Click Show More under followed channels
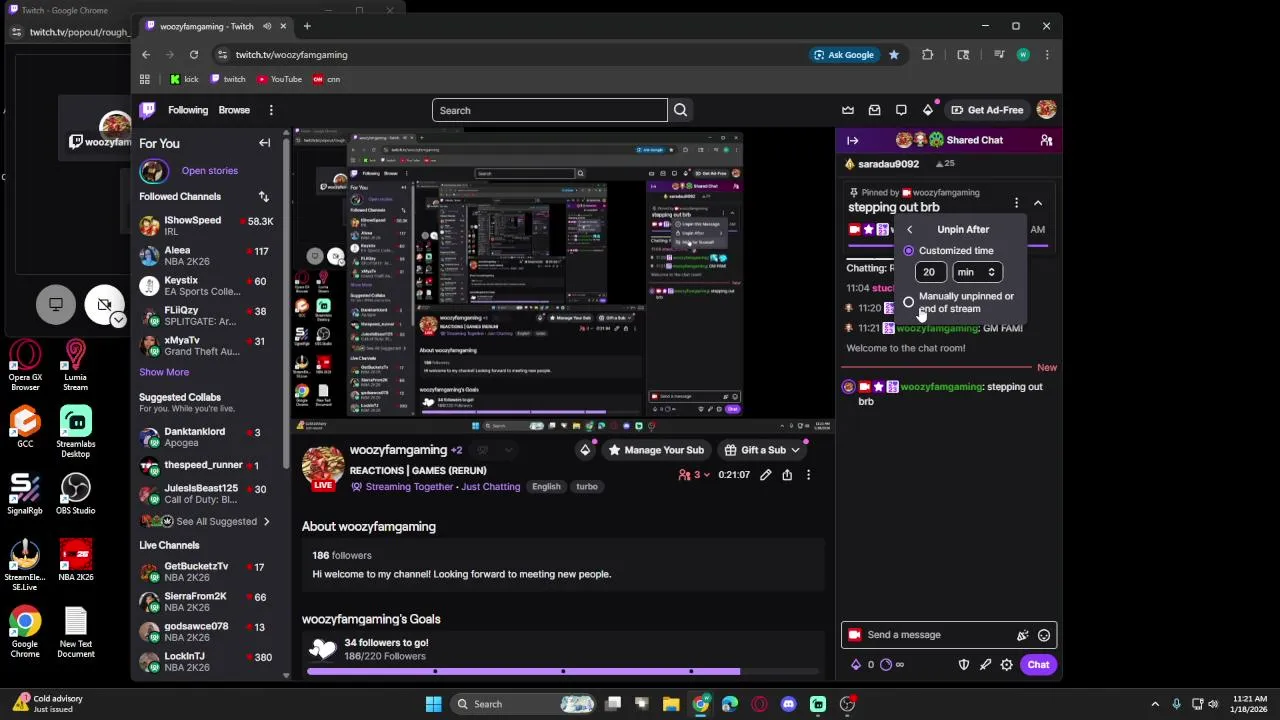This screenshot has width=1280, height=720. (x=164, y=372)
